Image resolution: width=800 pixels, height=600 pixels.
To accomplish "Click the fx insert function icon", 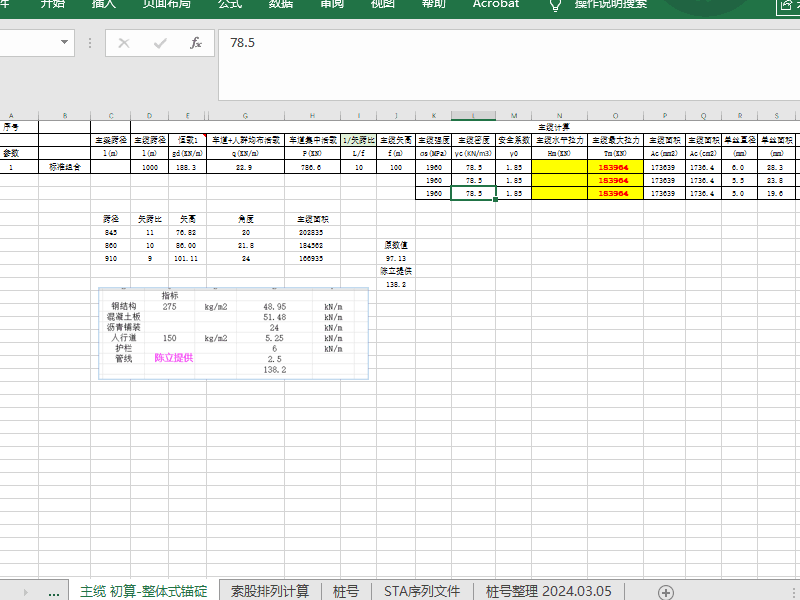I will (x=196, y=43).
